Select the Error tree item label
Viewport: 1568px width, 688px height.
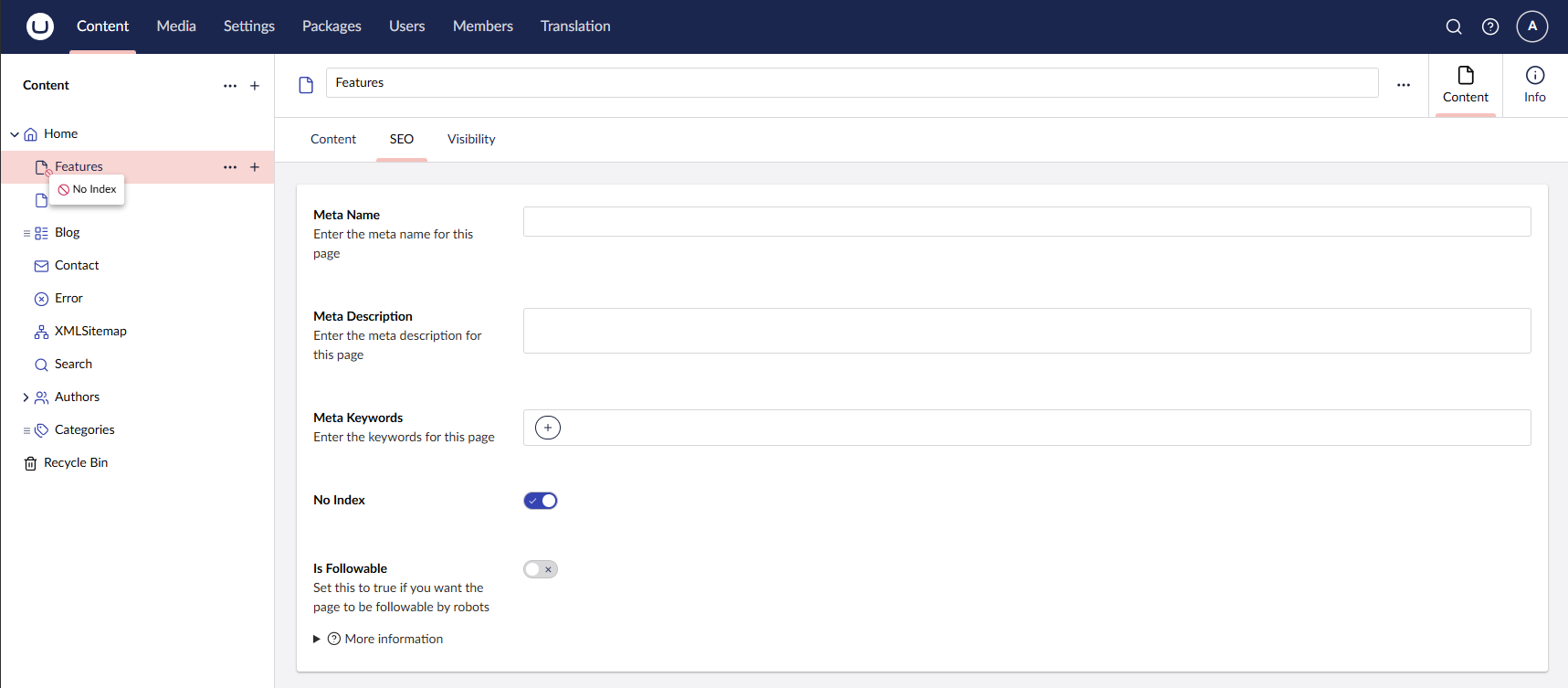(x=68, y=299)
